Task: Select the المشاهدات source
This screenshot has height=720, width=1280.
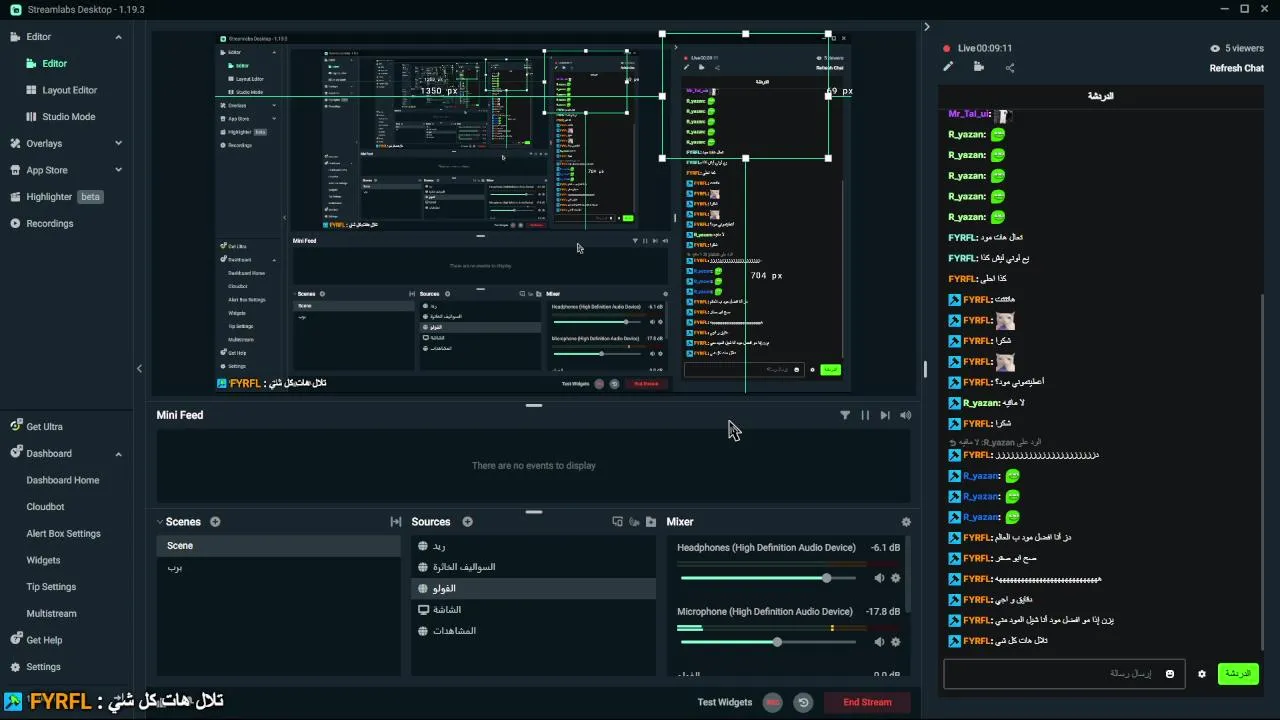Action: (x=533, y=631)
